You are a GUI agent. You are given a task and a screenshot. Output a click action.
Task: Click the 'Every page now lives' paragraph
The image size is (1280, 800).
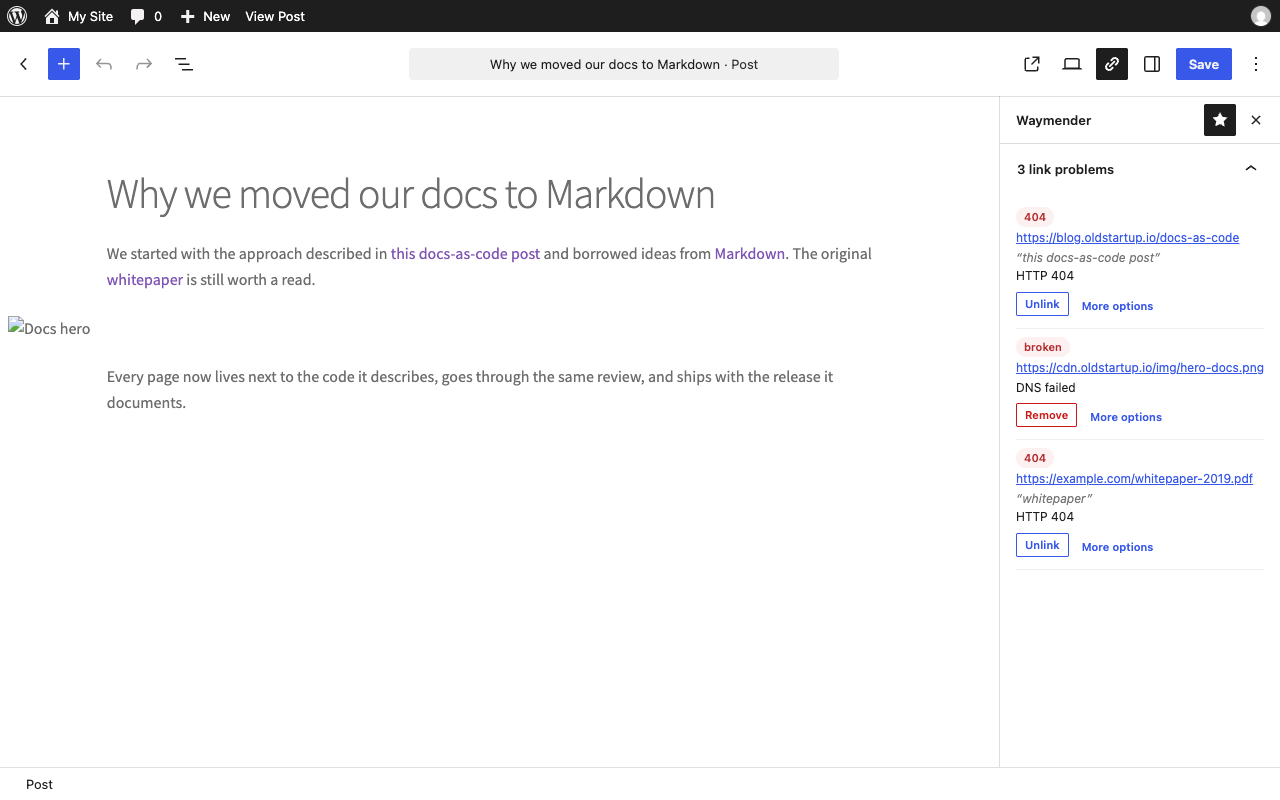490,390
